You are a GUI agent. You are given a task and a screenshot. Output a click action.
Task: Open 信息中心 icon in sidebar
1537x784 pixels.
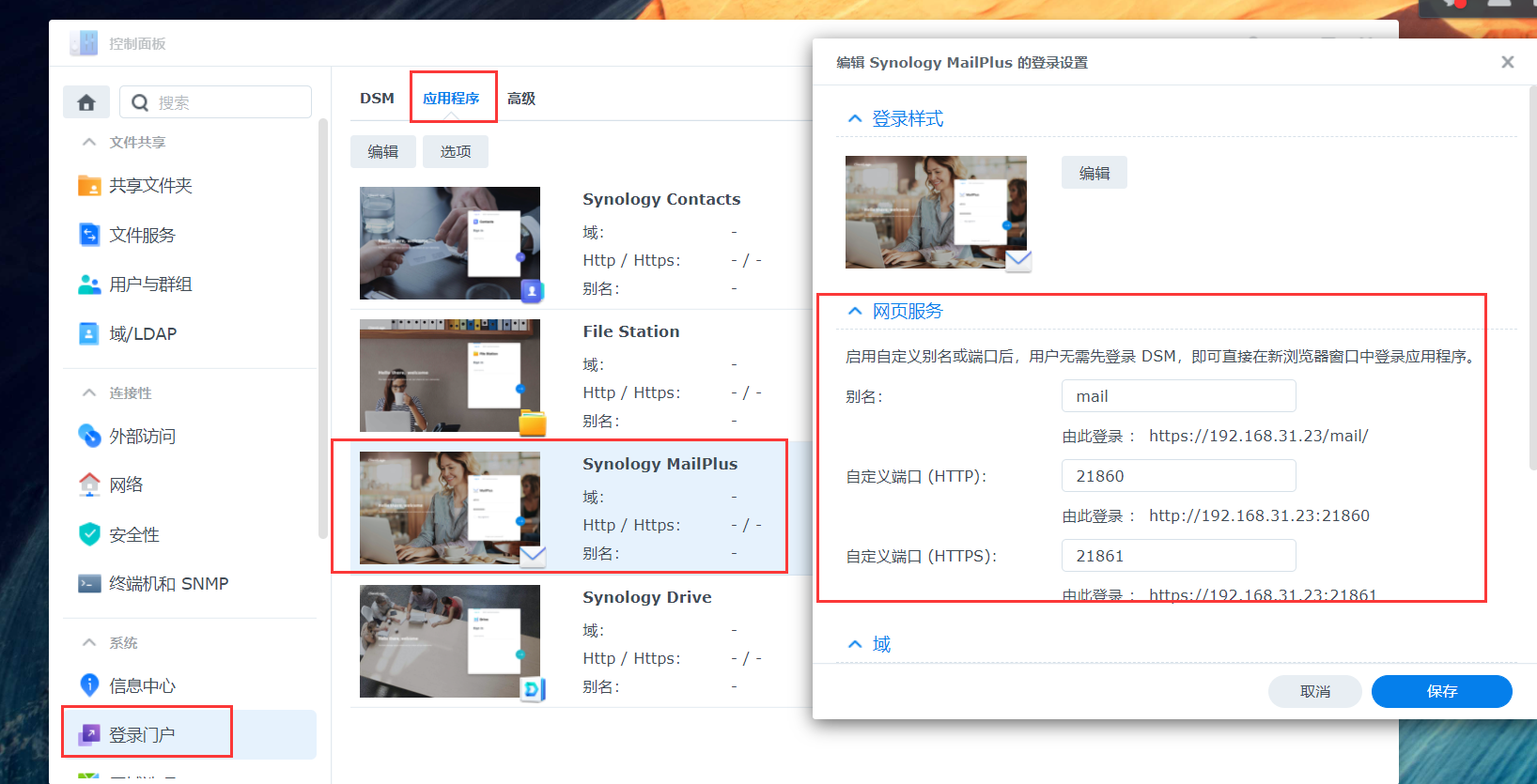click(89, 685)
